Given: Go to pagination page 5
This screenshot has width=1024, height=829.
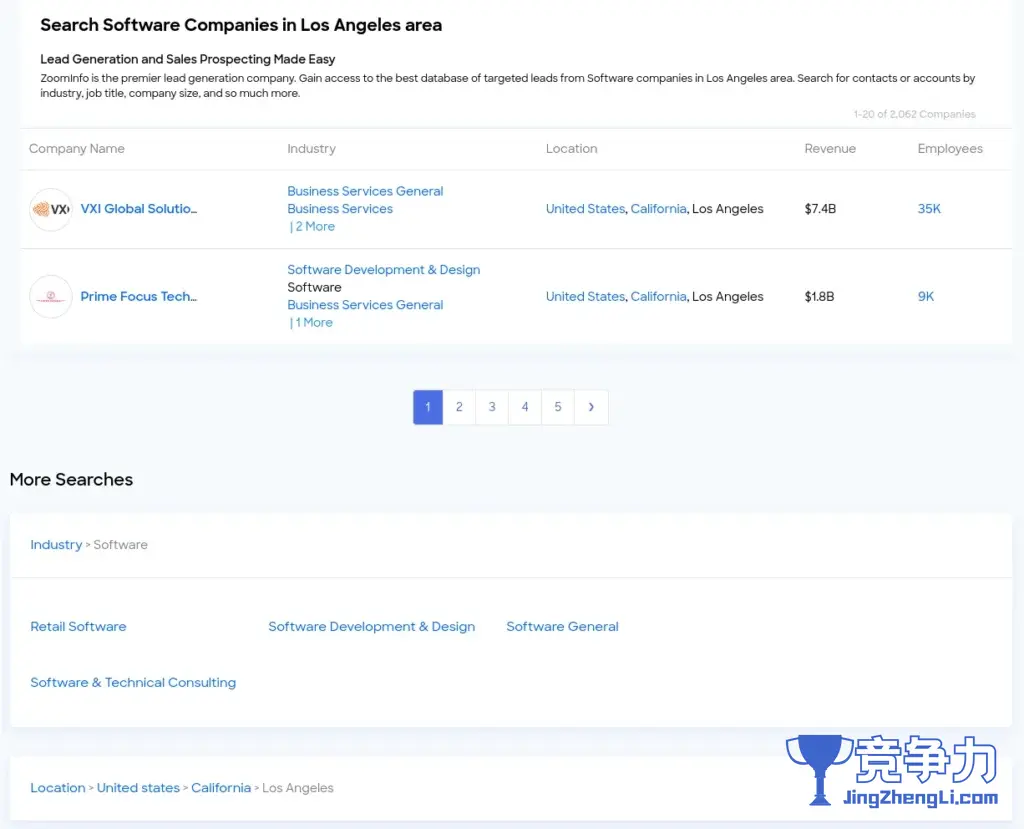Looking at the screenshot, I should pyautogui.click(x=558, y=407).
